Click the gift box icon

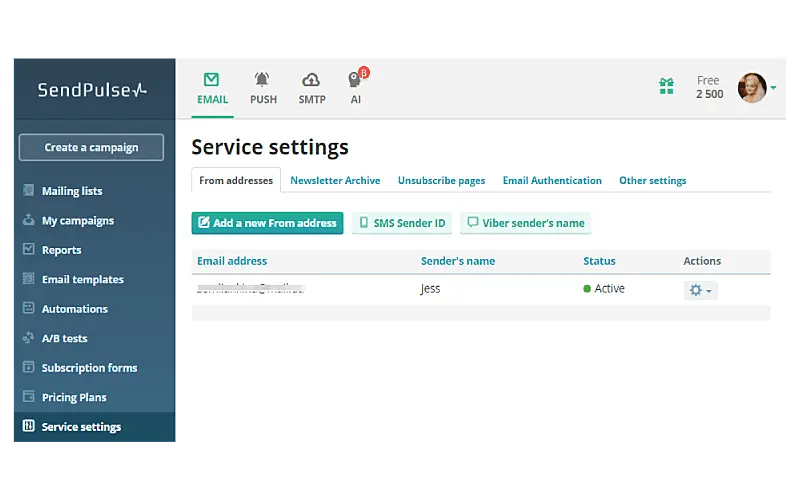click(x=667, y=87)
